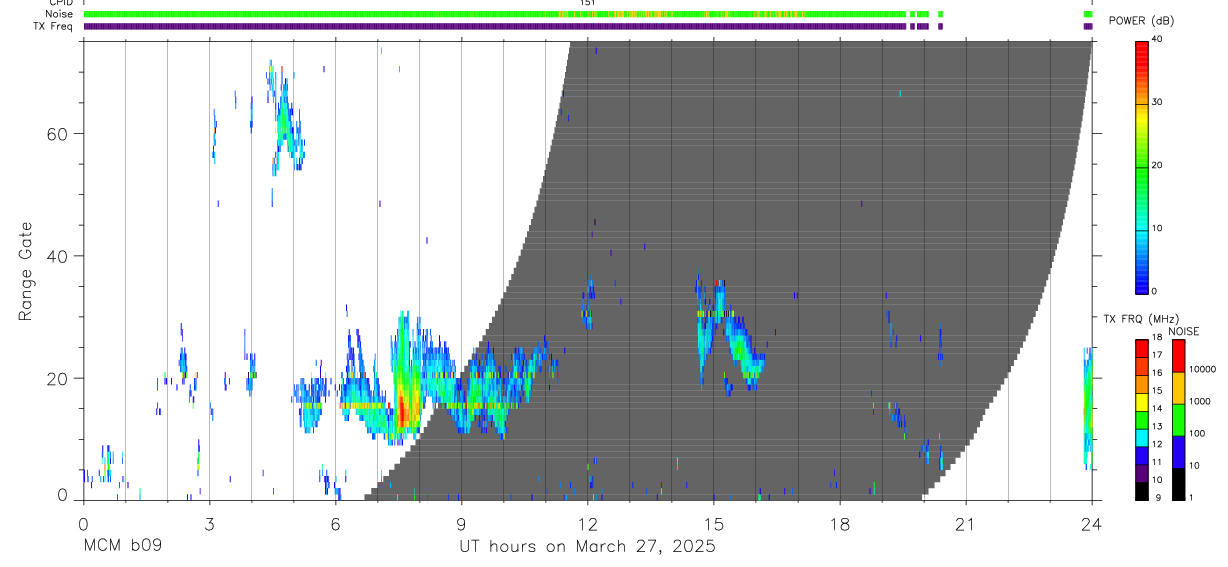Image resolution: width=1228 pixels, height=567 pixels.
Task: Click the 'UT hours on March 27, 2025' label
Action: [x=587, y=547]
